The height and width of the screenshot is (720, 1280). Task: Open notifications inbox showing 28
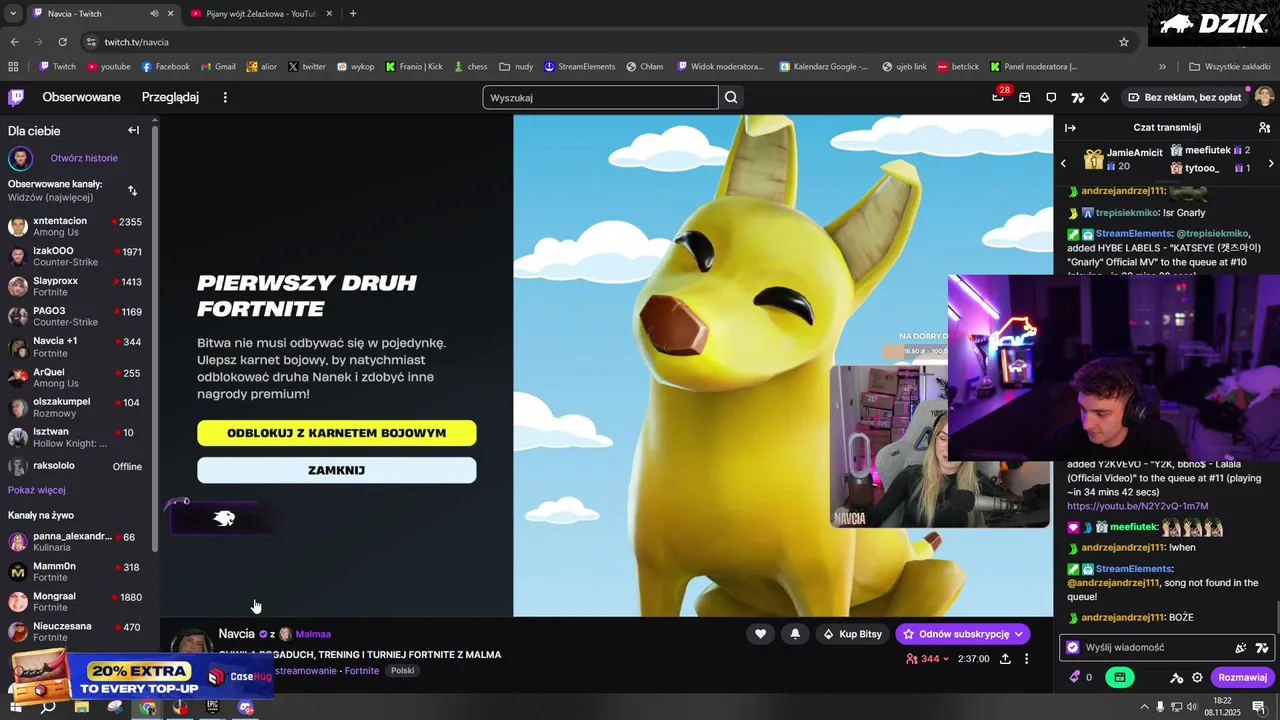(x=998, y=97)
